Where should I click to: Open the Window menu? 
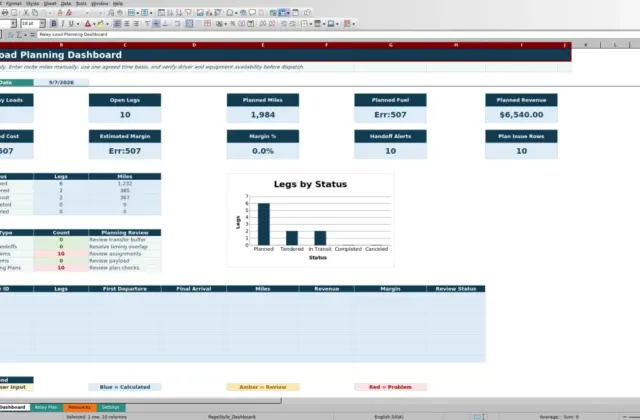pyautogui.click(x=100, y=3)
